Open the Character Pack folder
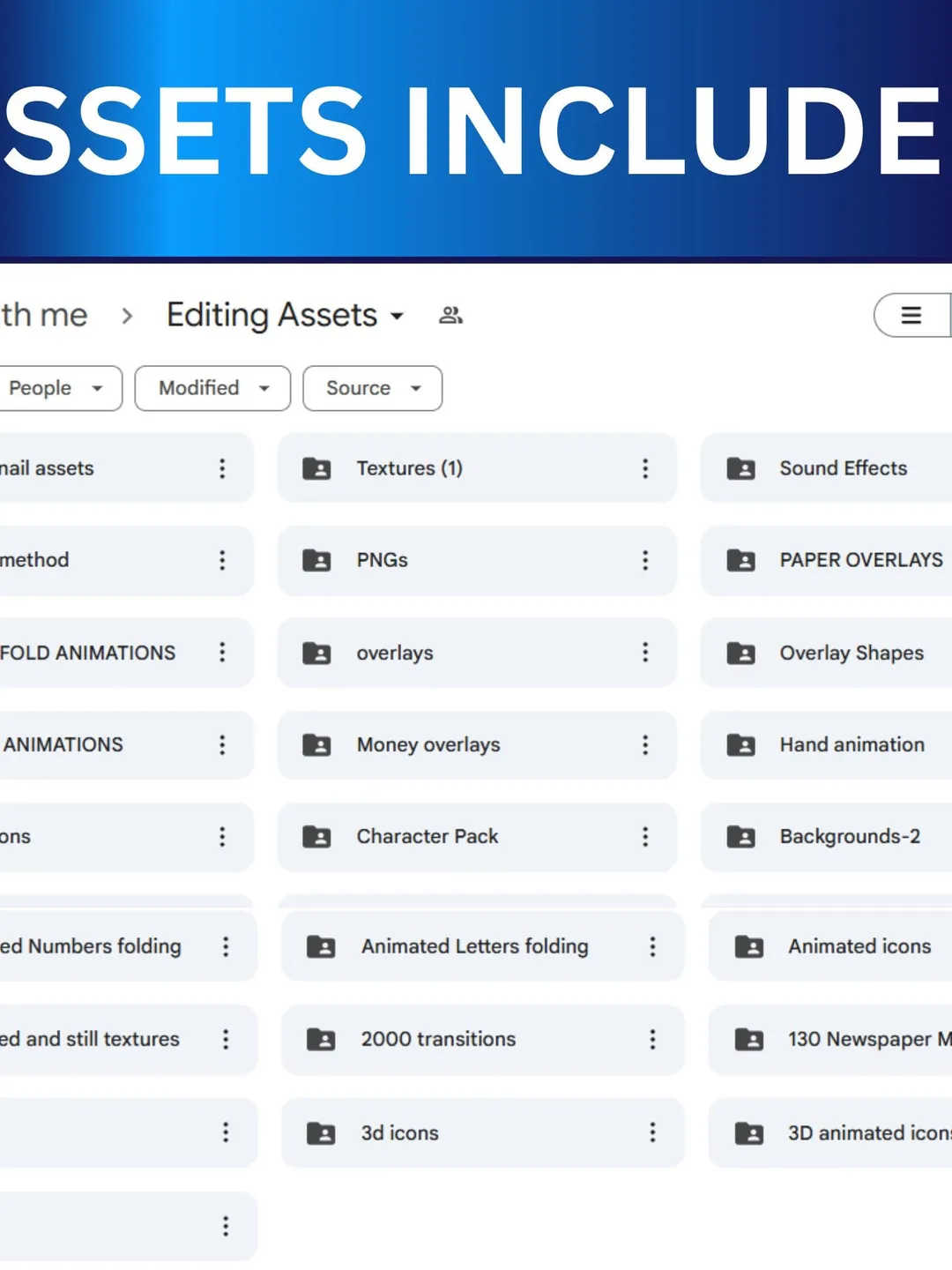The width and height of the screenshot is (952, 1270). pyautogui.click(x=477, y=836)
